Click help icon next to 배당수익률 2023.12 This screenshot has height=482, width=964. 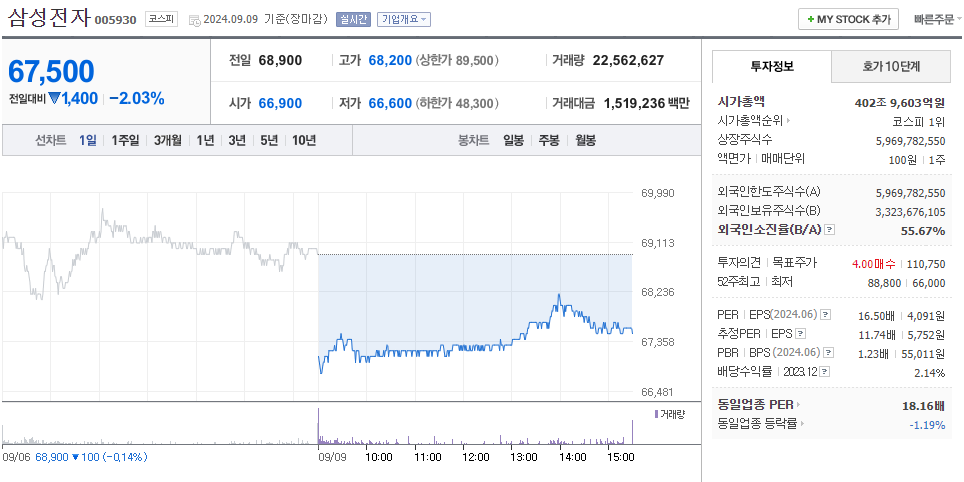tap(825, 372)
